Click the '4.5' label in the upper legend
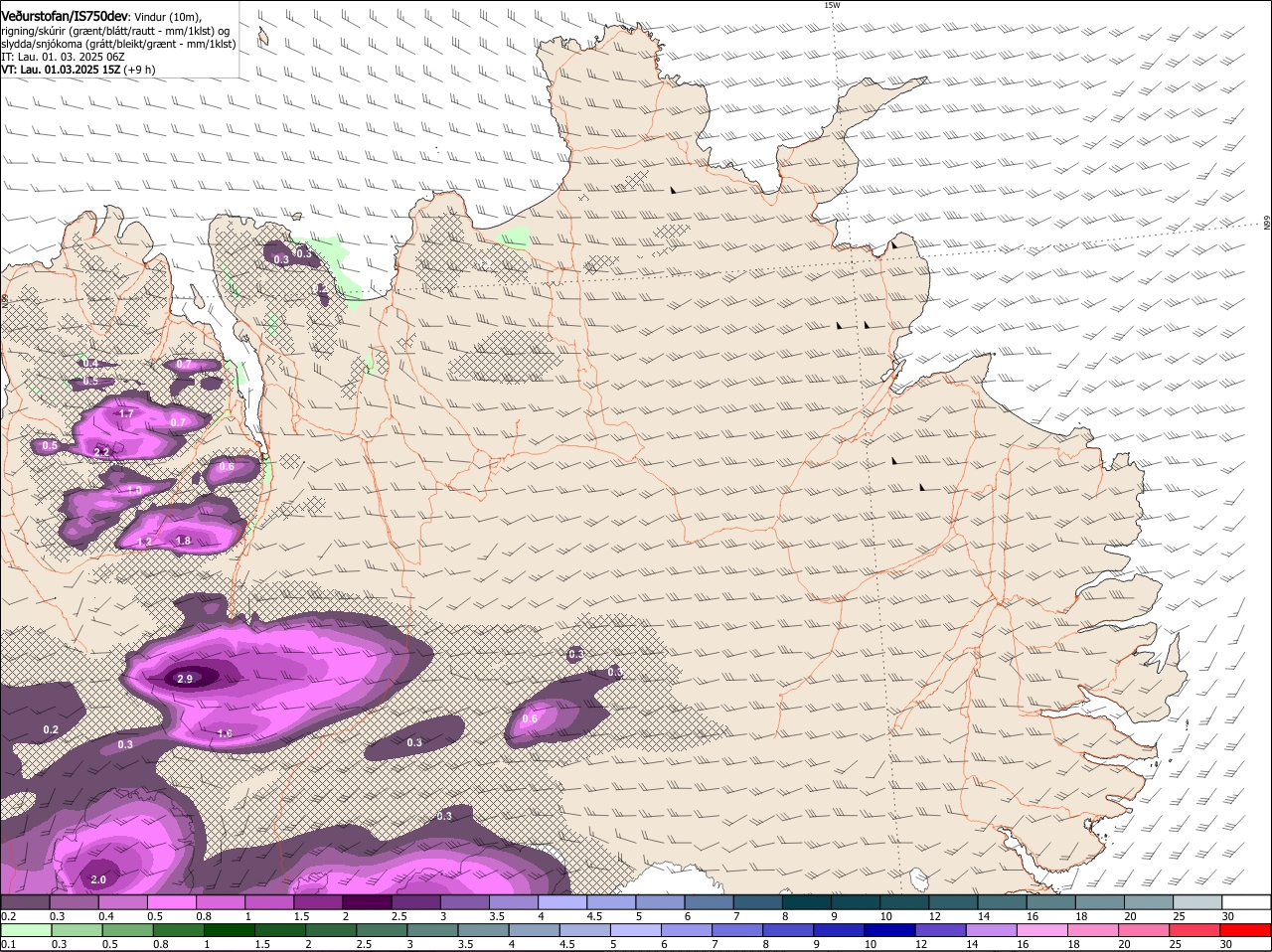 pyautogui.click(x=594, y=916)
